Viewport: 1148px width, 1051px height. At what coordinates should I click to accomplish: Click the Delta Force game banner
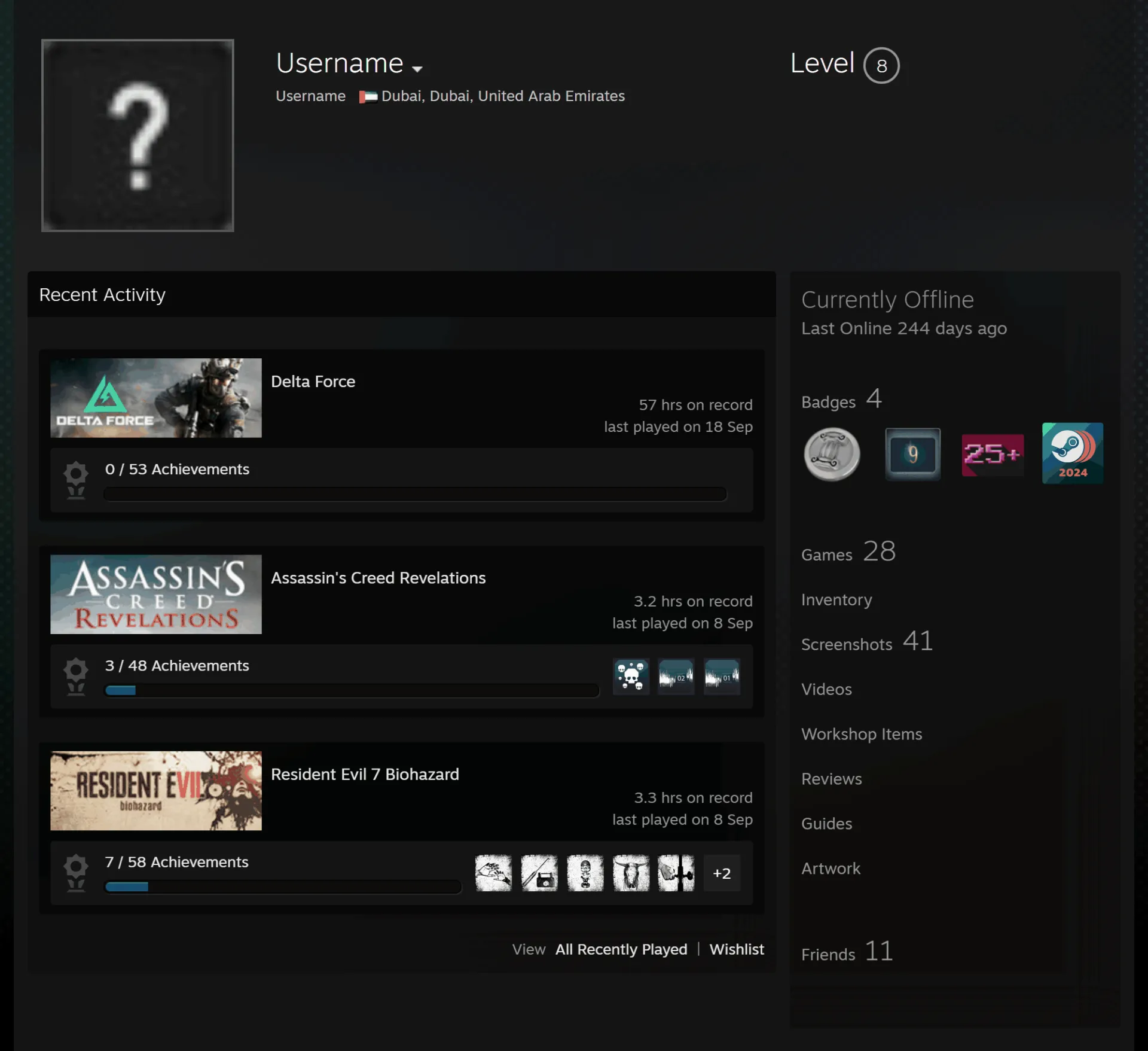click(x=156, y=398)
